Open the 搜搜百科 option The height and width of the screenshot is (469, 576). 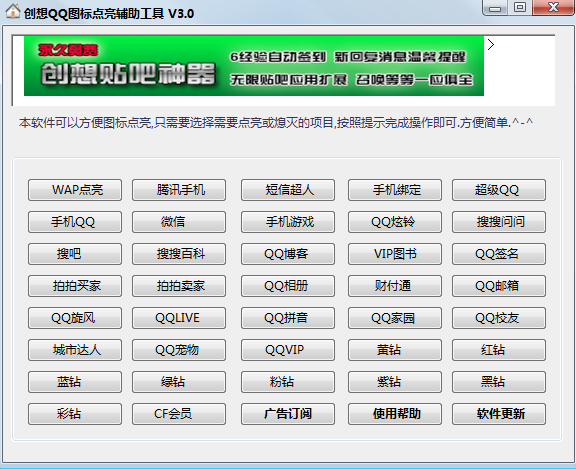click(x=179, y=254)
